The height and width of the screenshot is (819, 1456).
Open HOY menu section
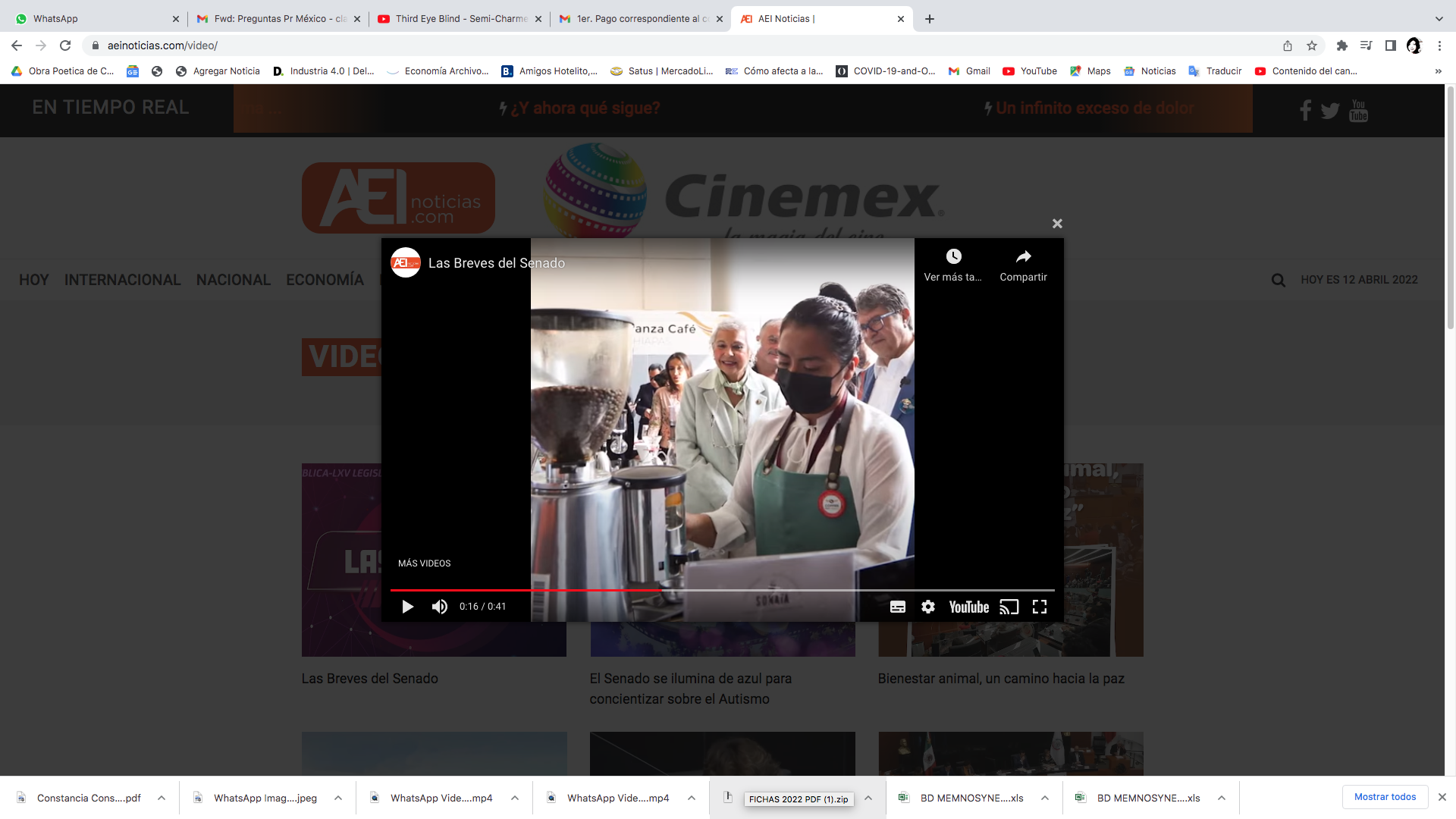(34, 280)
